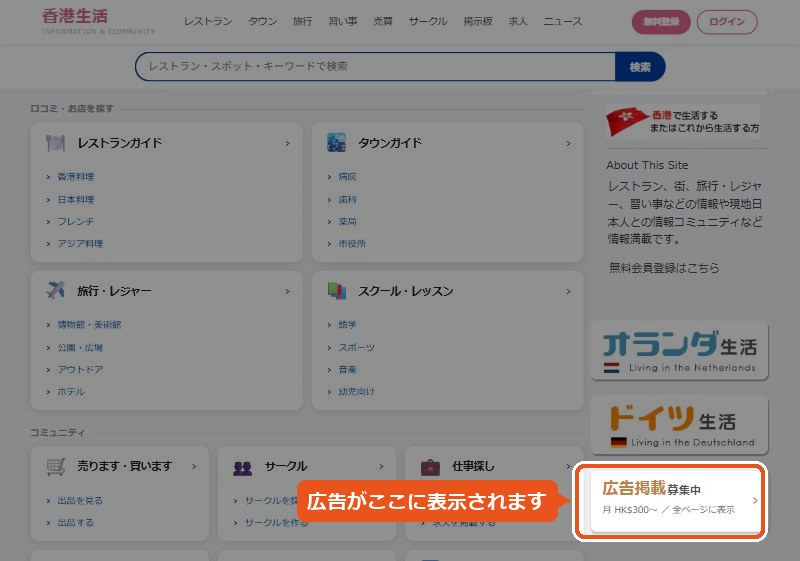This screenshot has height=561, width=800.
Task: Open the 無料会員登録はこちら link
Action: [664, 268]
